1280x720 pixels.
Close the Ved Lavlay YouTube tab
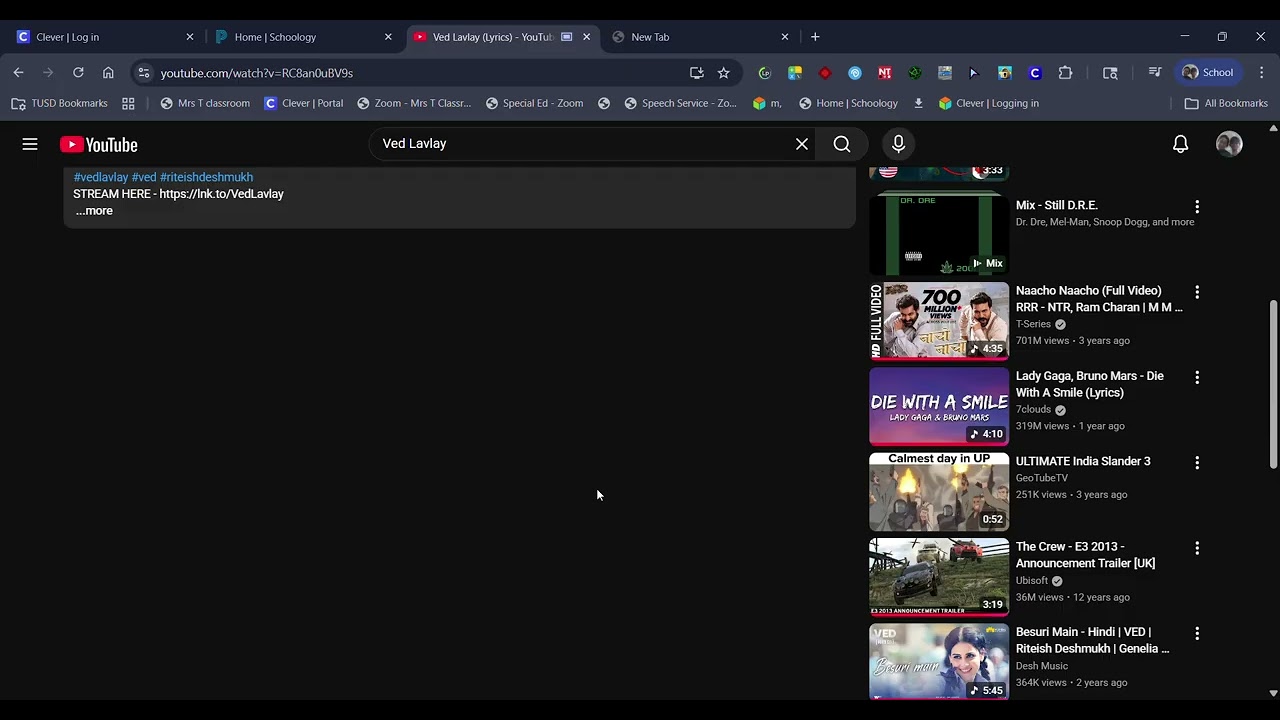[587, 37]
